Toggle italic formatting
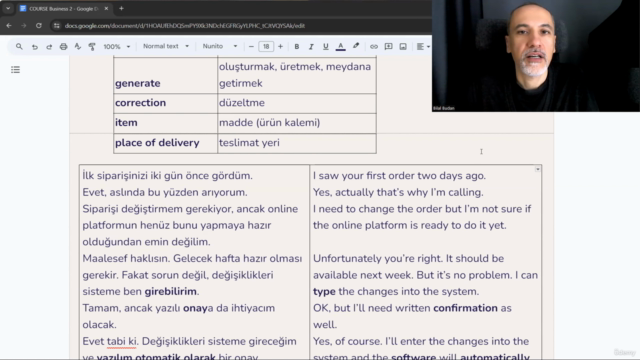640x360 pixels. click(x=311, y=47)
